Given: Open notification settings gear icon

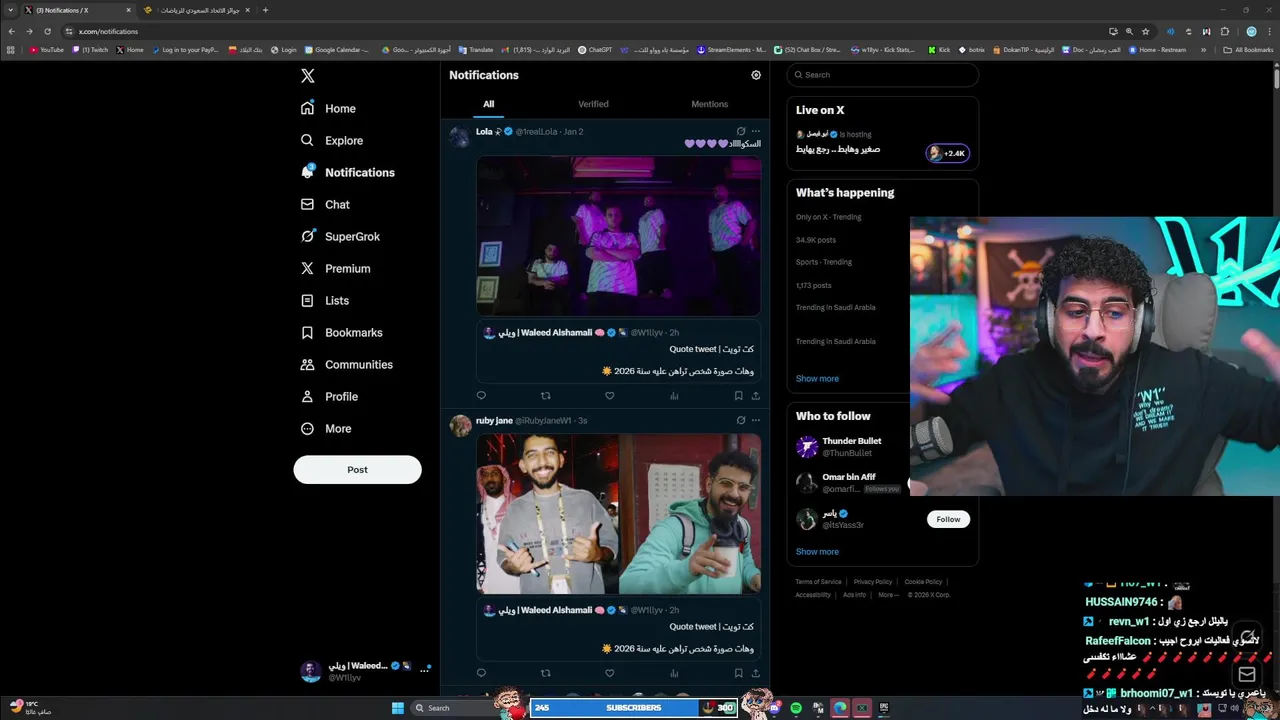Looking at the screenshot, I should (x=756, y=75).
